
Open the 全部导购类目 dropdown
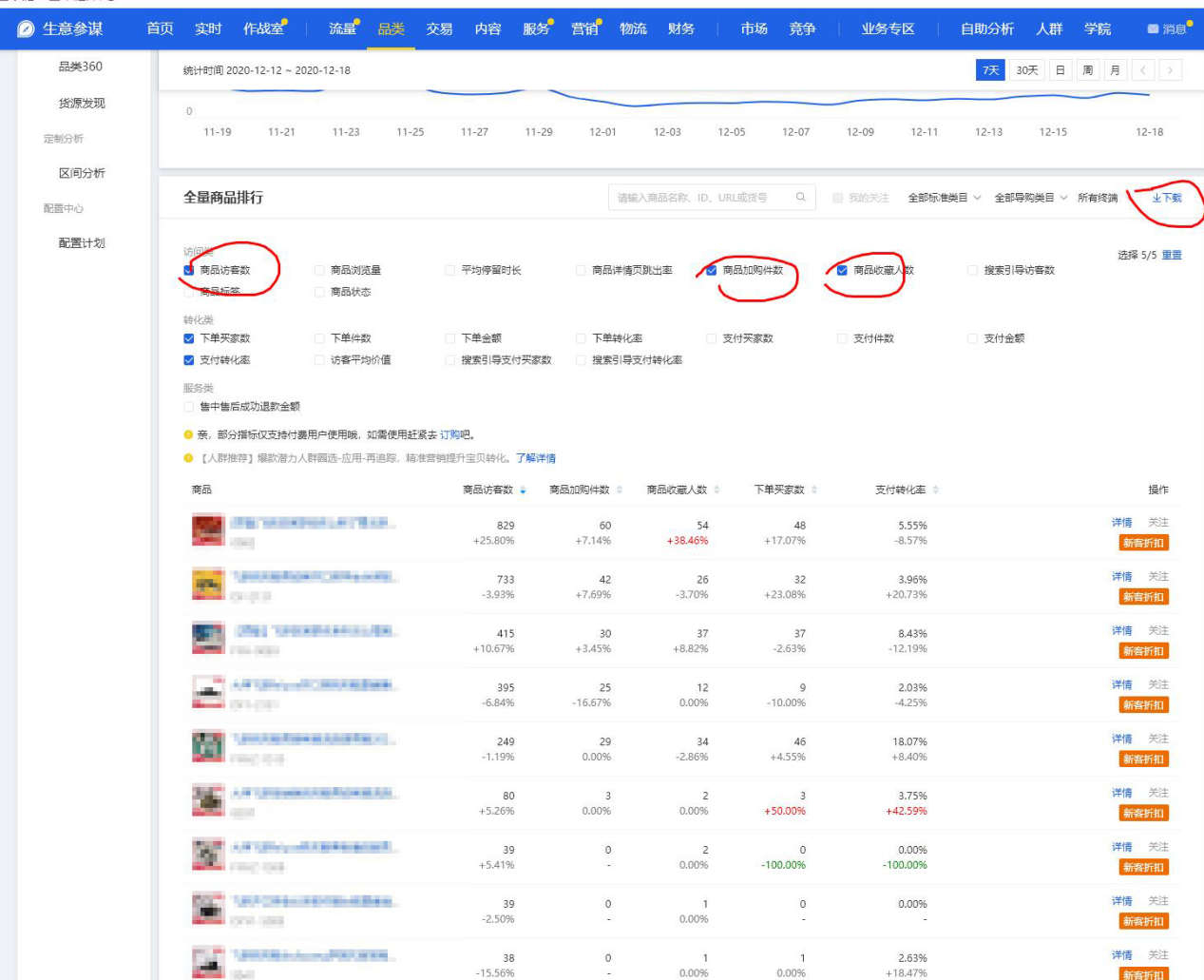point(1031,198)
